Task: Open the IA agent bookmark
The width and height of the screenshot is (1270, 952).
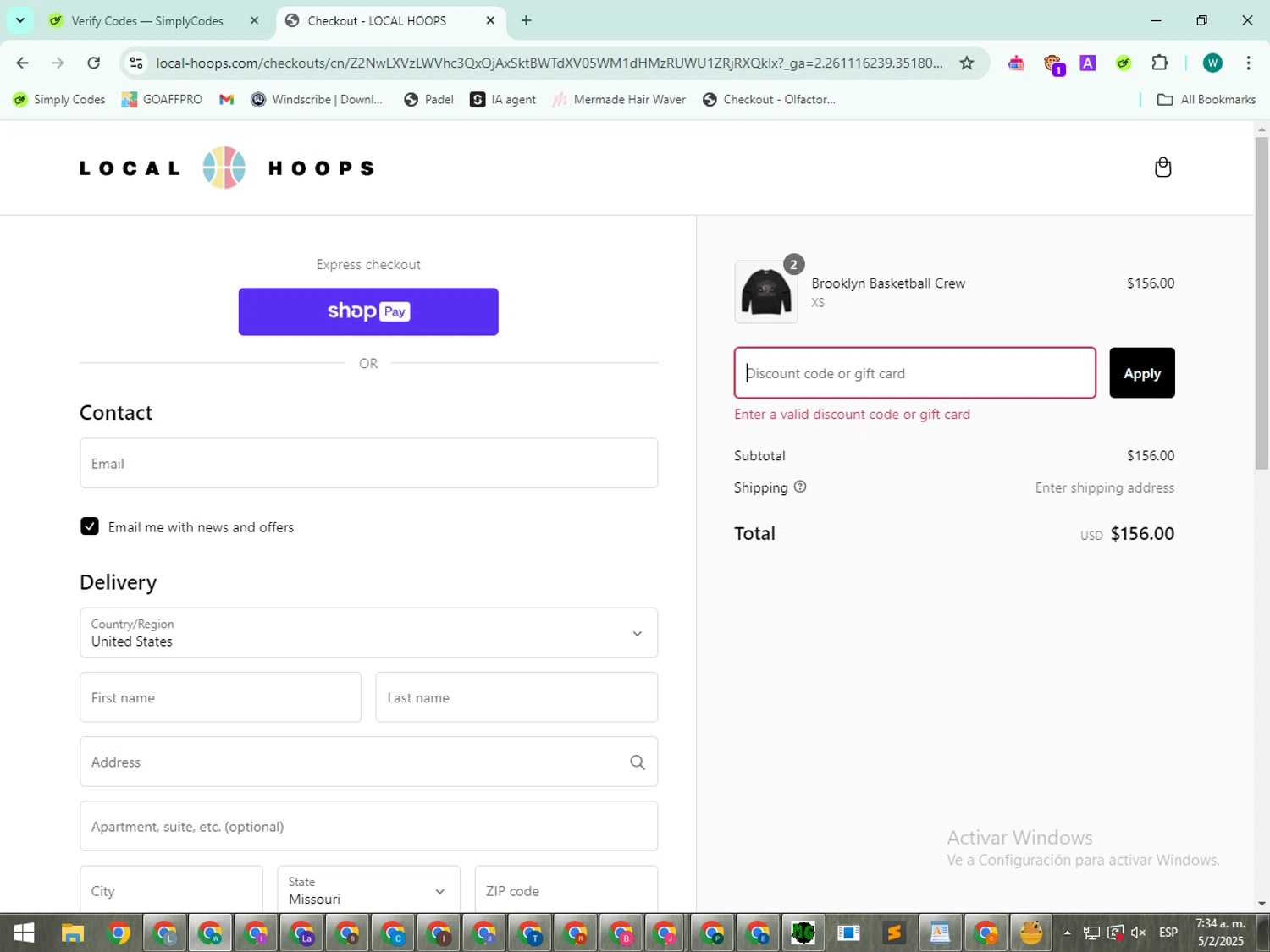Action: [x=503, y=99]
